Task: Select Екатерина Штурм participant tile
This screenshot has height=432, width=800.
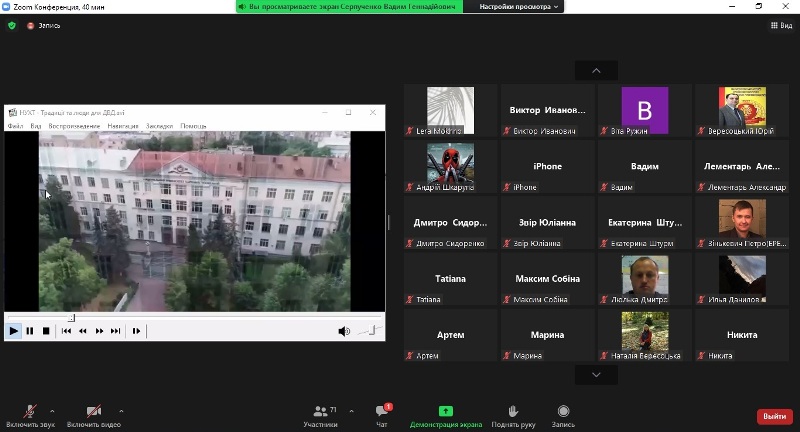Action: tap(645, 223)
